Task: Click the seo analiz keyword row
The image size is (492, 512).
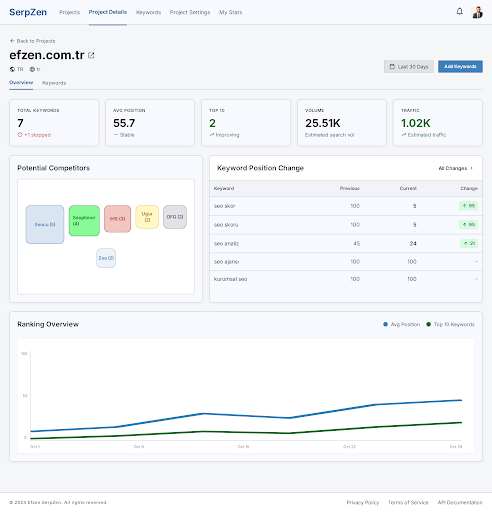Action: (x=346, y=243)
